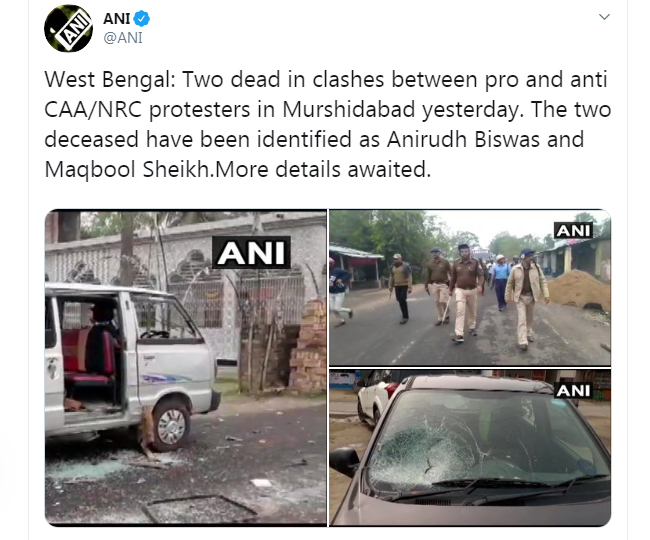650x540 pixels.
Task: Click "West Bengal:" at tweet start
Action: pyautogui.click(x=110, y=80)
